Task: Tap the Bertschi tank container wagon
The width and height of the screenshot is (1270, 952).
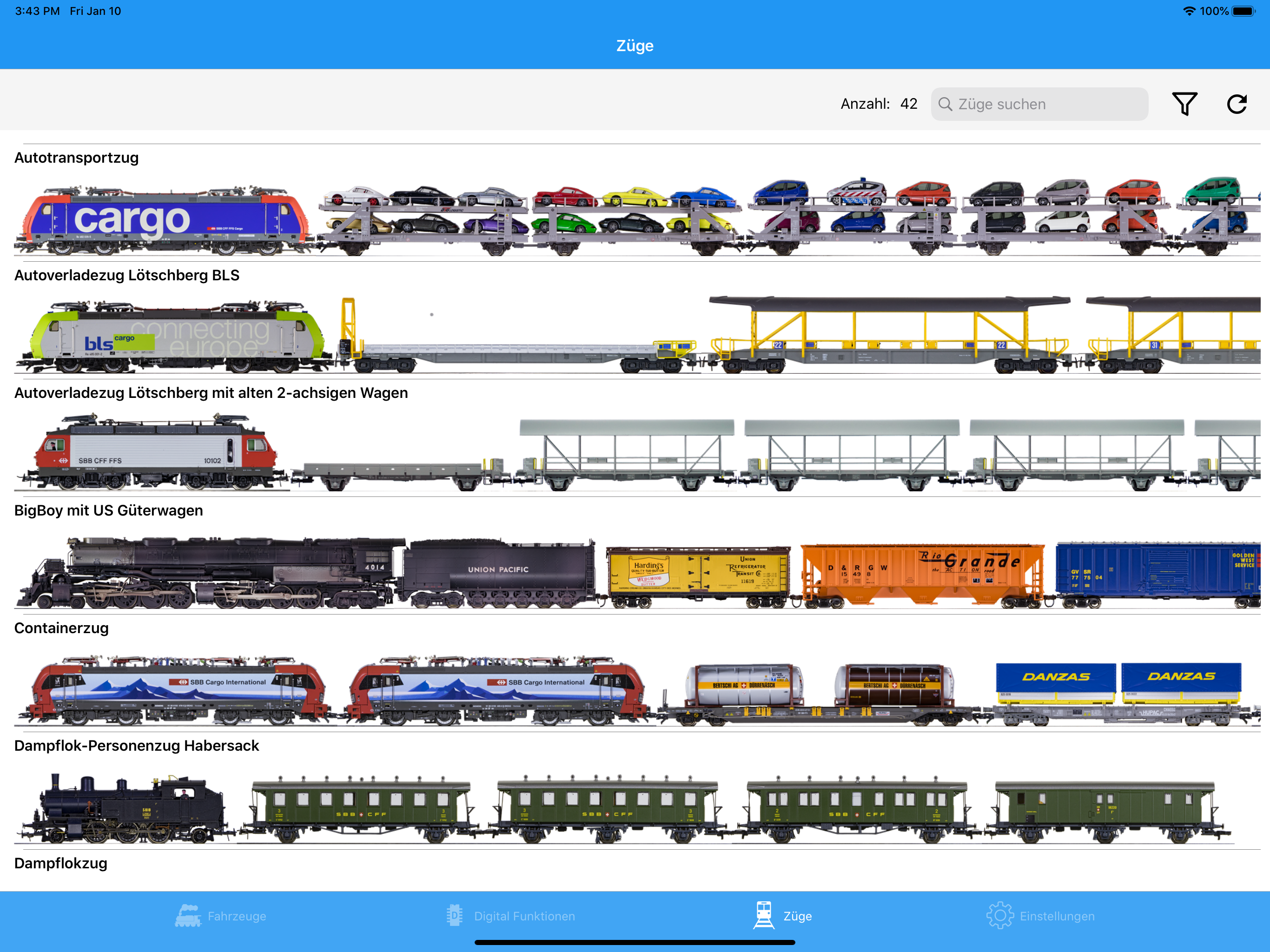Action: (x=819, y=695)
